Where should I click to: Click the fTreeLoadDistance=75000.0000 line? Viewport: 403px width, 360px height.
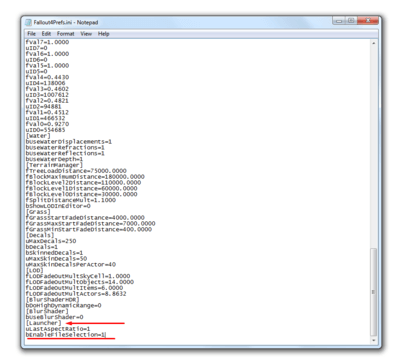click(x=76, y=171)
